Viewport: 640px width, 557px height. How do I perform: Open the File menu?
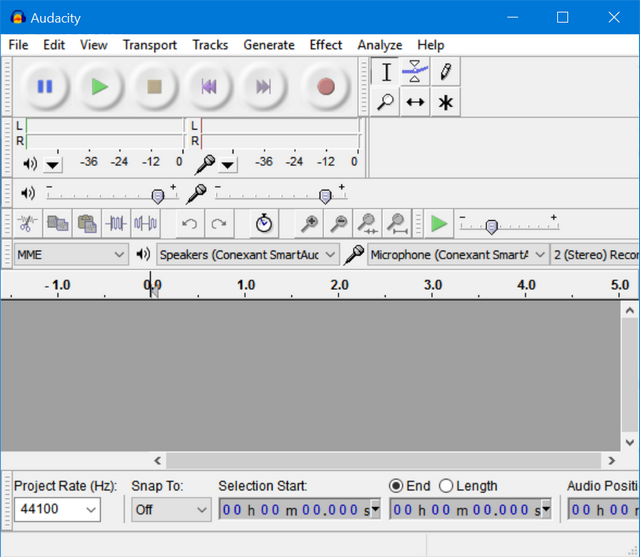click(x=18, y=45)
